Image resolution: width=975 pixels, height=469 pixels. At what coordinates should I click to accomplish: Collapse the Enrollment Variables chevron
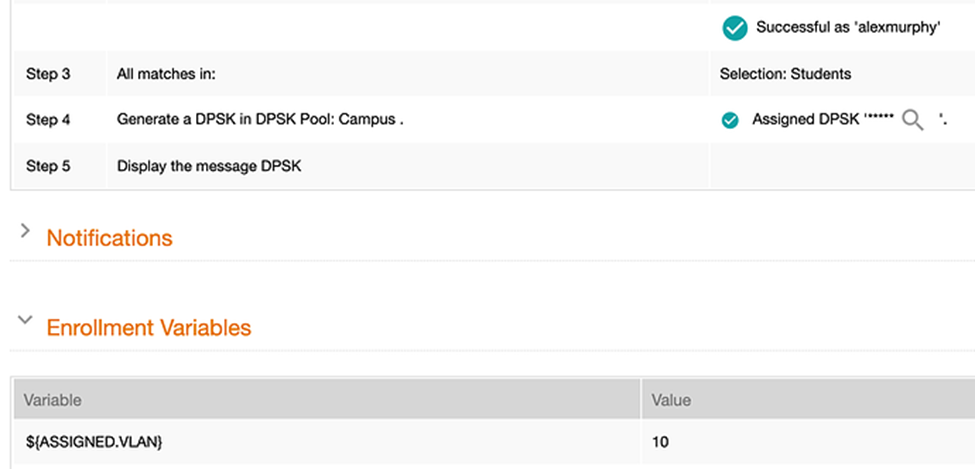(x=25, y=321)
